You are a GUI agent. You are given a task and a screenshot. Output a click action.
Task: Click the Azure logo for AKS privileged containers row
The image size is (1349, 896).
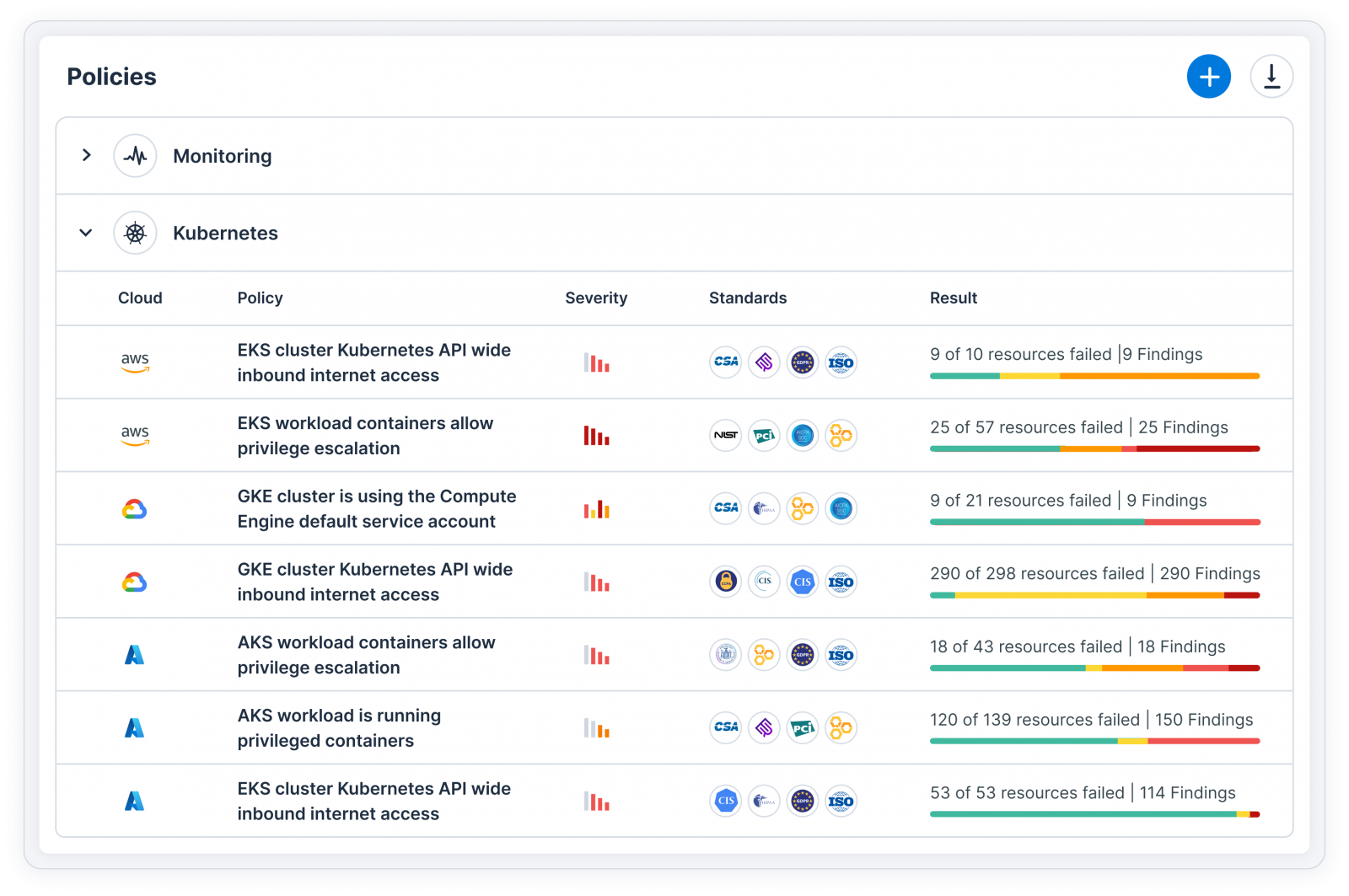(135, 728)
